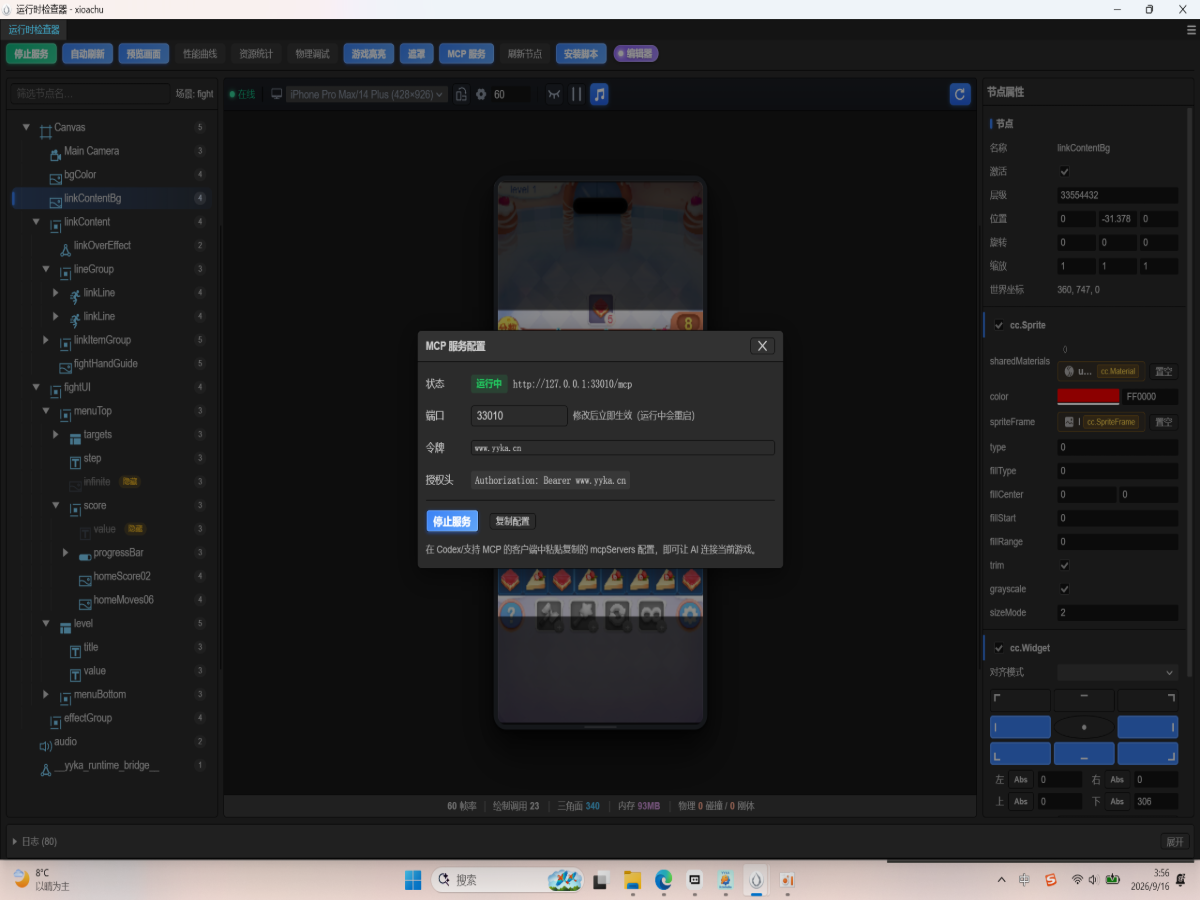Open the iPhone Pro Max device dropdown
Screen dimensions: 1200x900
point(366,94)
